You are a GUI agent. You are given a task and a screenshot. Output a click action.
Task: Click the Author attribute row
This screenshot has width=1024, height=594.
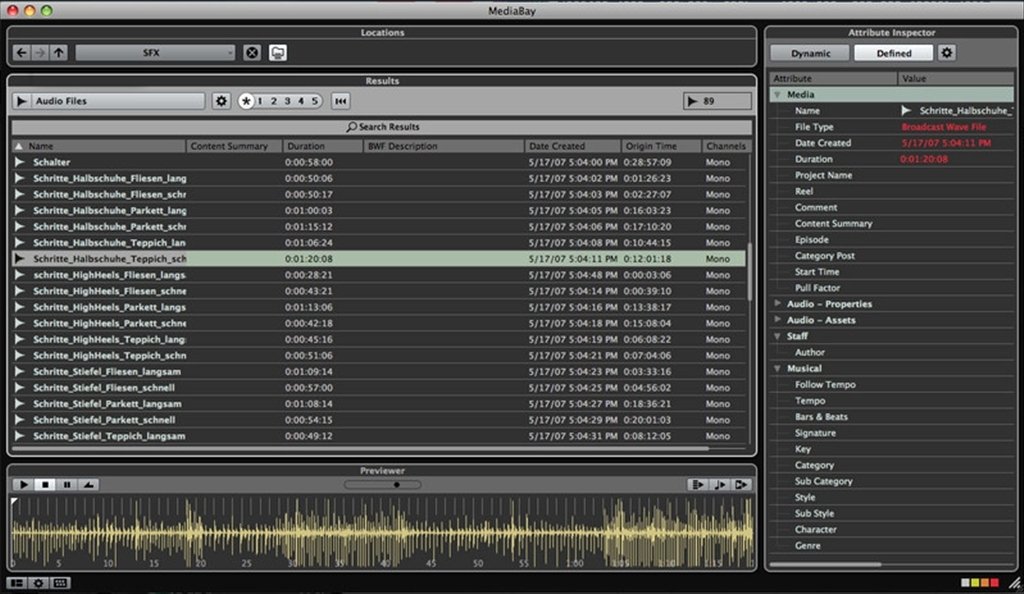[891, 352]
